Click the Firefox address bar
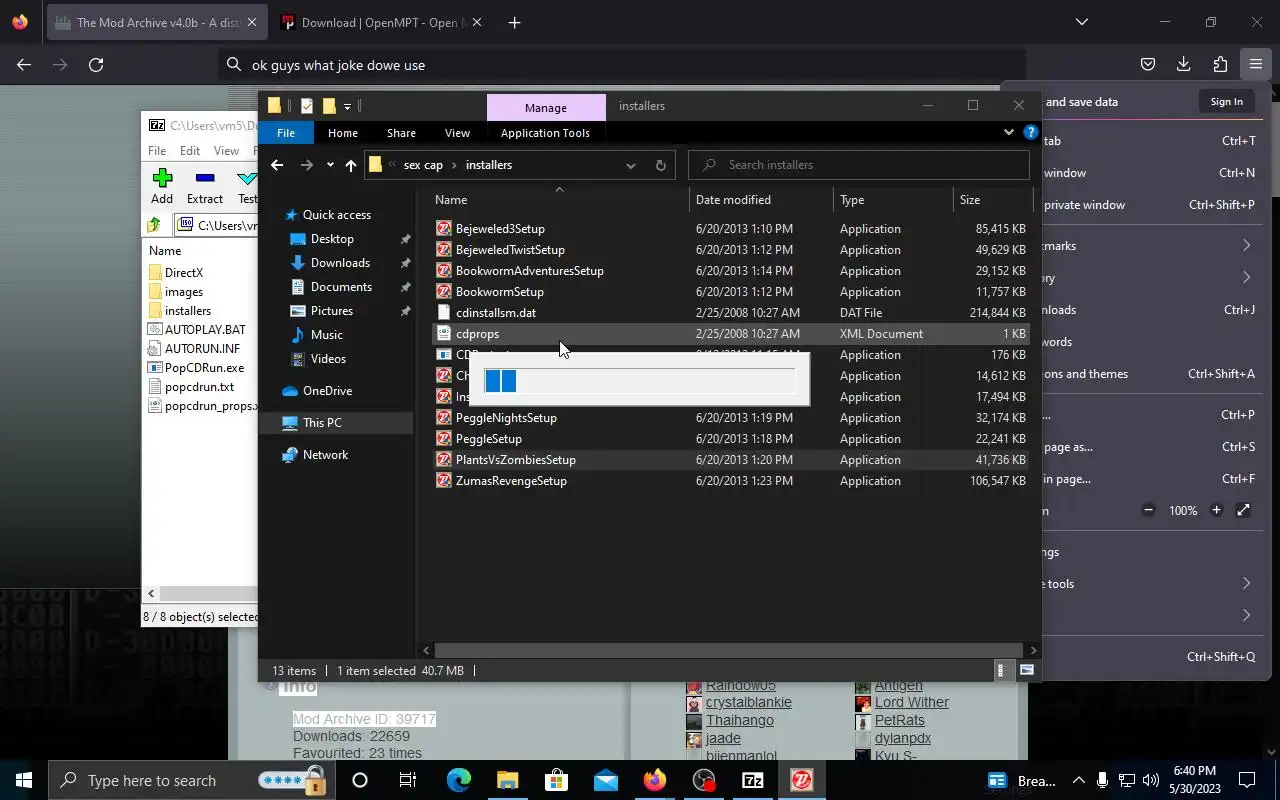Image resolution: width=1280 pixels, height=800 pixels. [622, 65]
